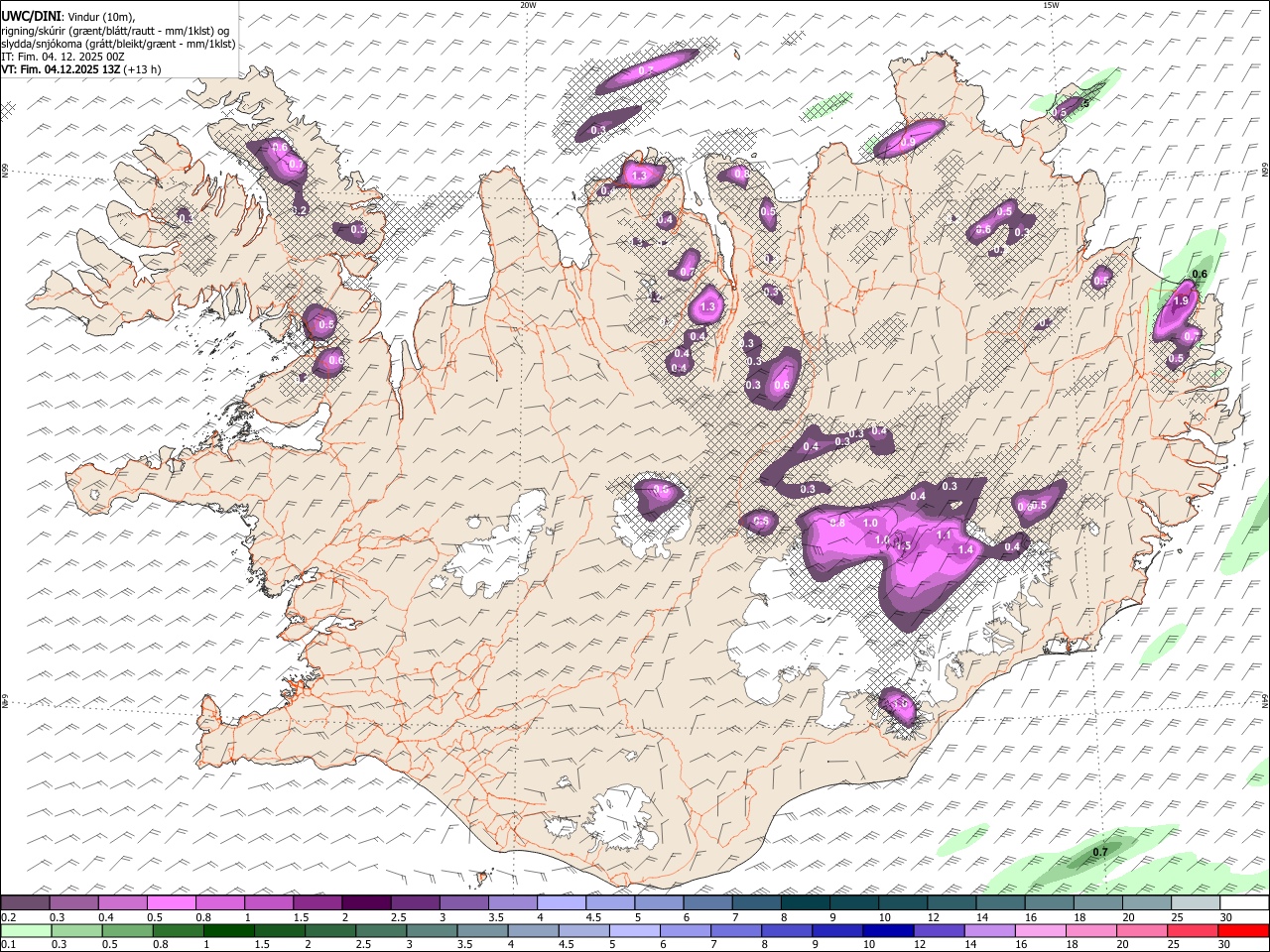This screenshot has height=952, width=1270.
Task: Pick the bright red 30 swatch, lower legend
Action: [x=1243, y=931]
